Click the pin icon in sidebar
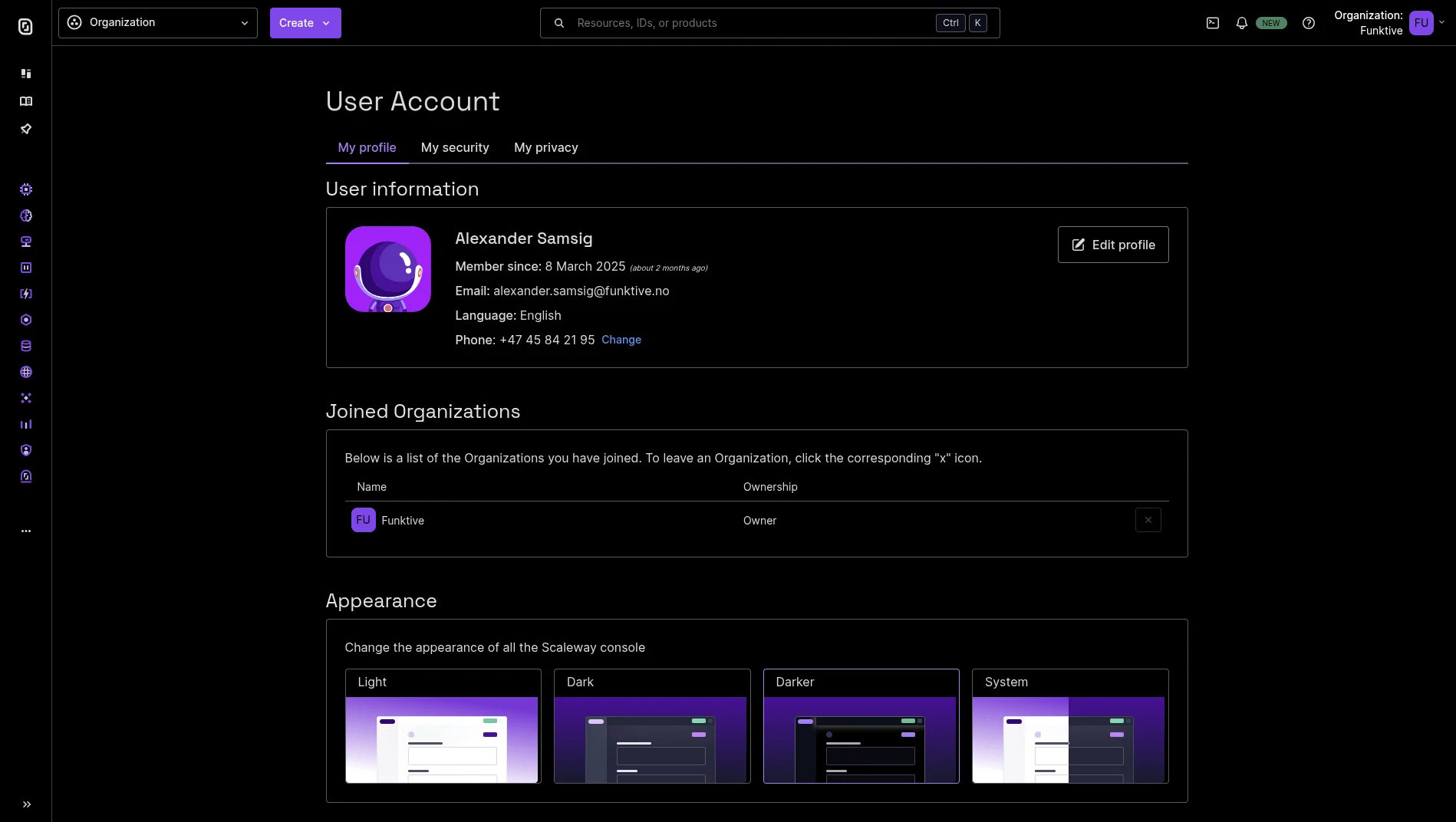This screenshot has height=822, width=1456. click(26, 129)
